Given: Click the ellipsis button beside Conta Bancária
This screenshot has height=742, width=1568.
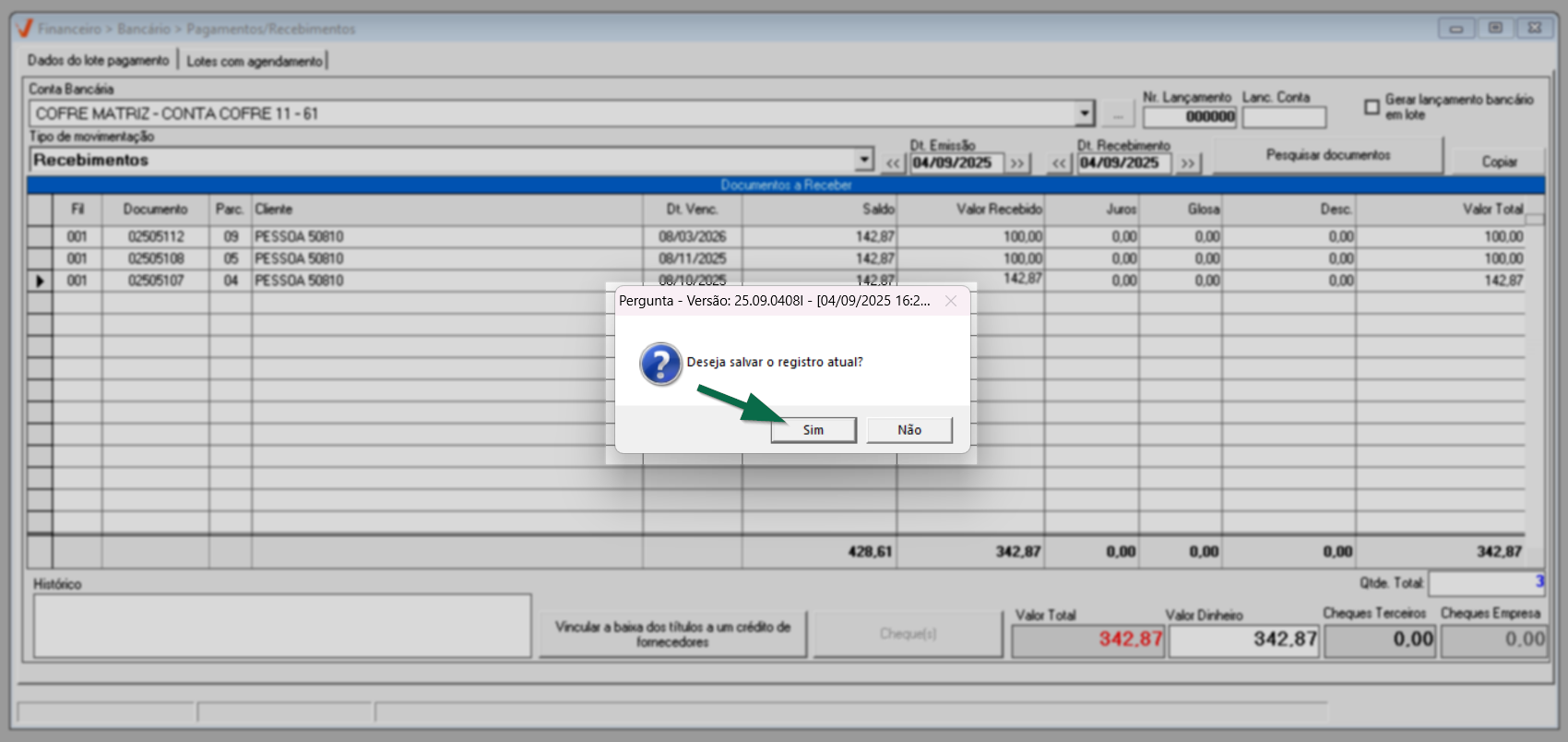Looking at the screenshot, I should 1118,114.
